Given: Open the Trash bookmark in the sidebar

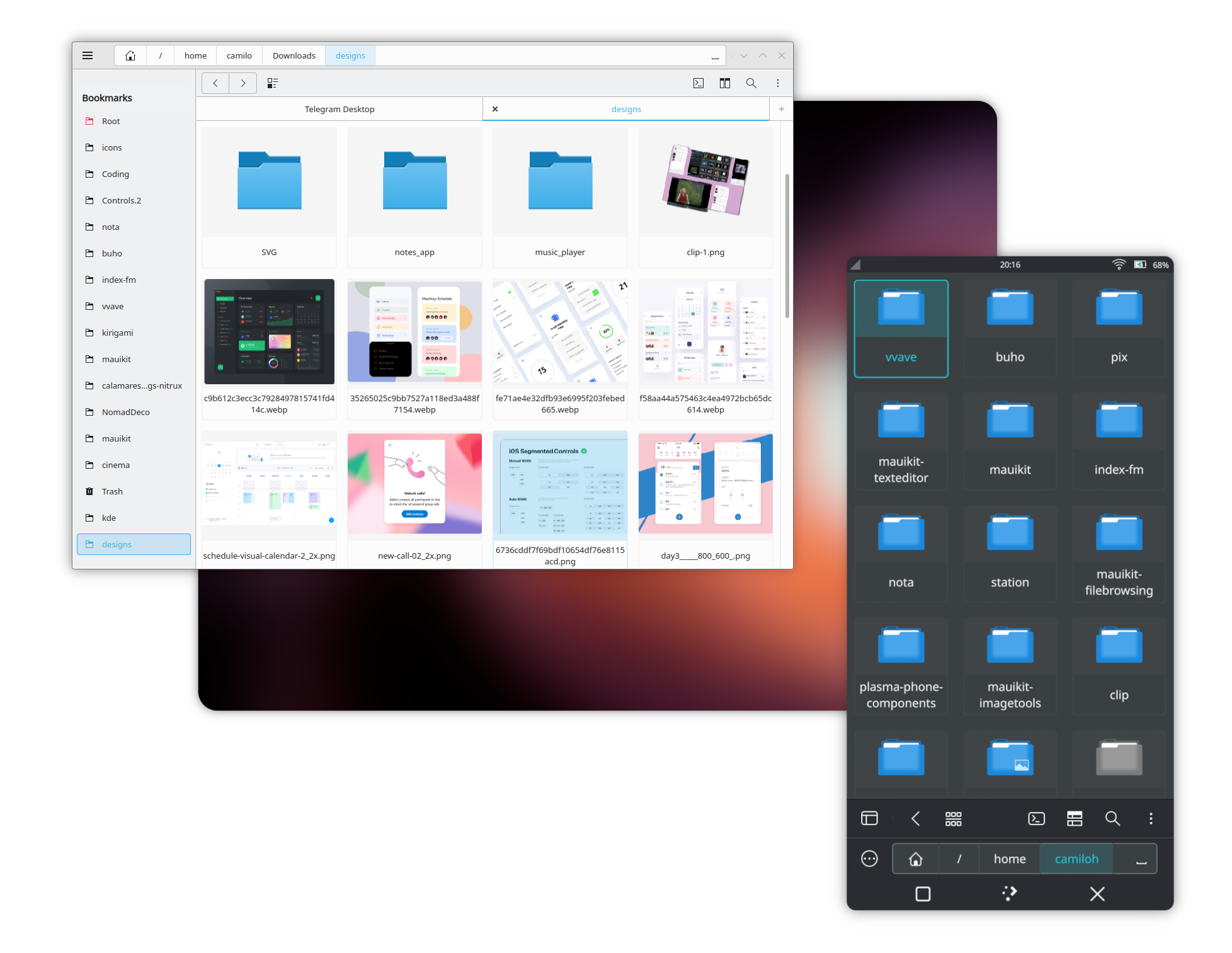Looking at the screenshot, I should (112, 491).
